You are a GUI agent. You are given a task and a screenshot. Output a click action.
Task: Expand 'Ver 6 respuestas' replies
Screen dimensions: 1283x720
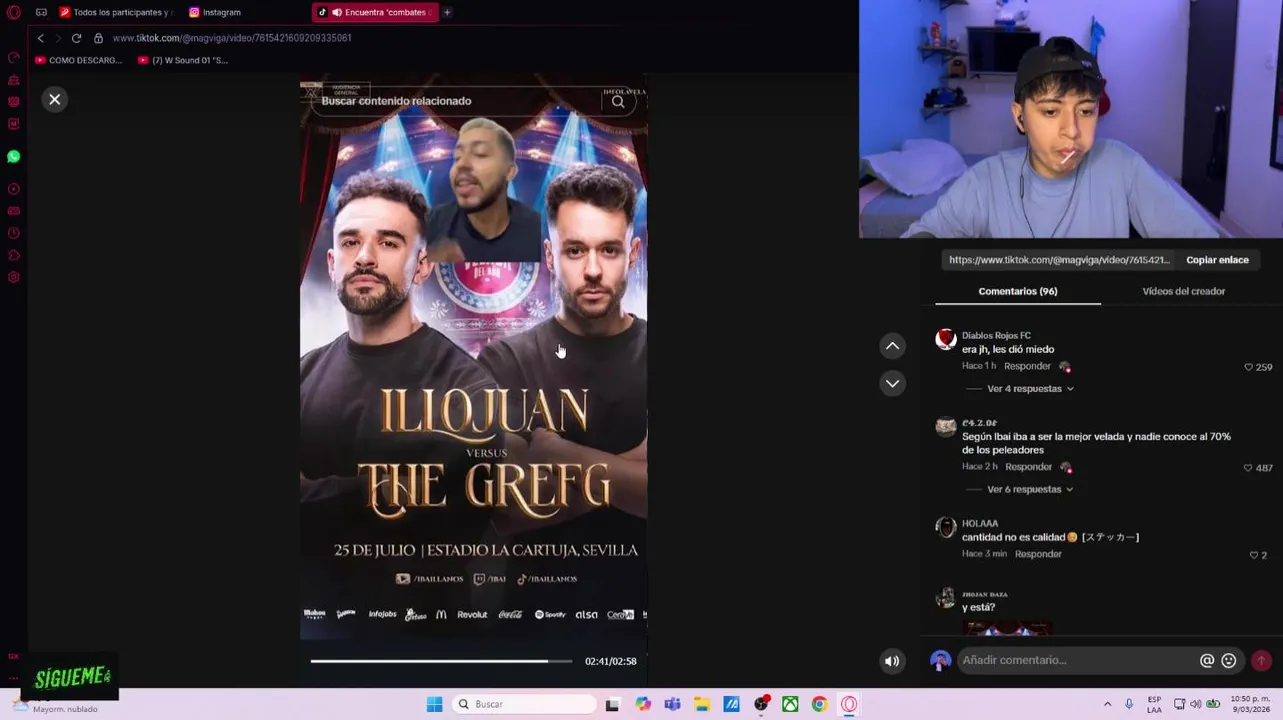point(1030,490)
